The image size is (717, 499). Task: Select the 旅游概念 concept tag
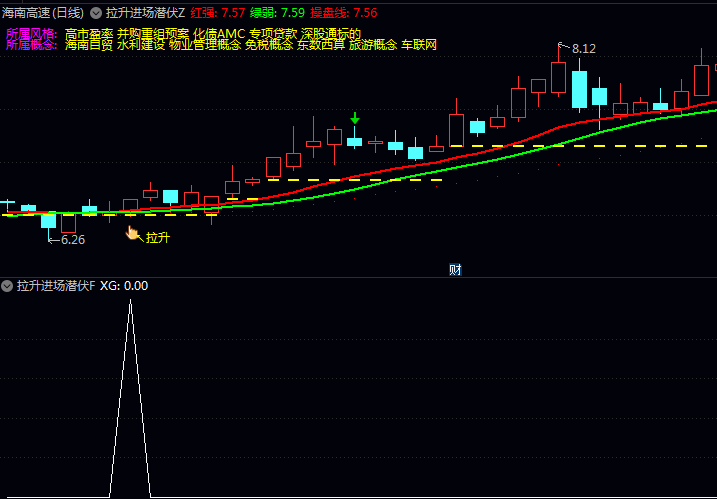click(x=373, y=45)
